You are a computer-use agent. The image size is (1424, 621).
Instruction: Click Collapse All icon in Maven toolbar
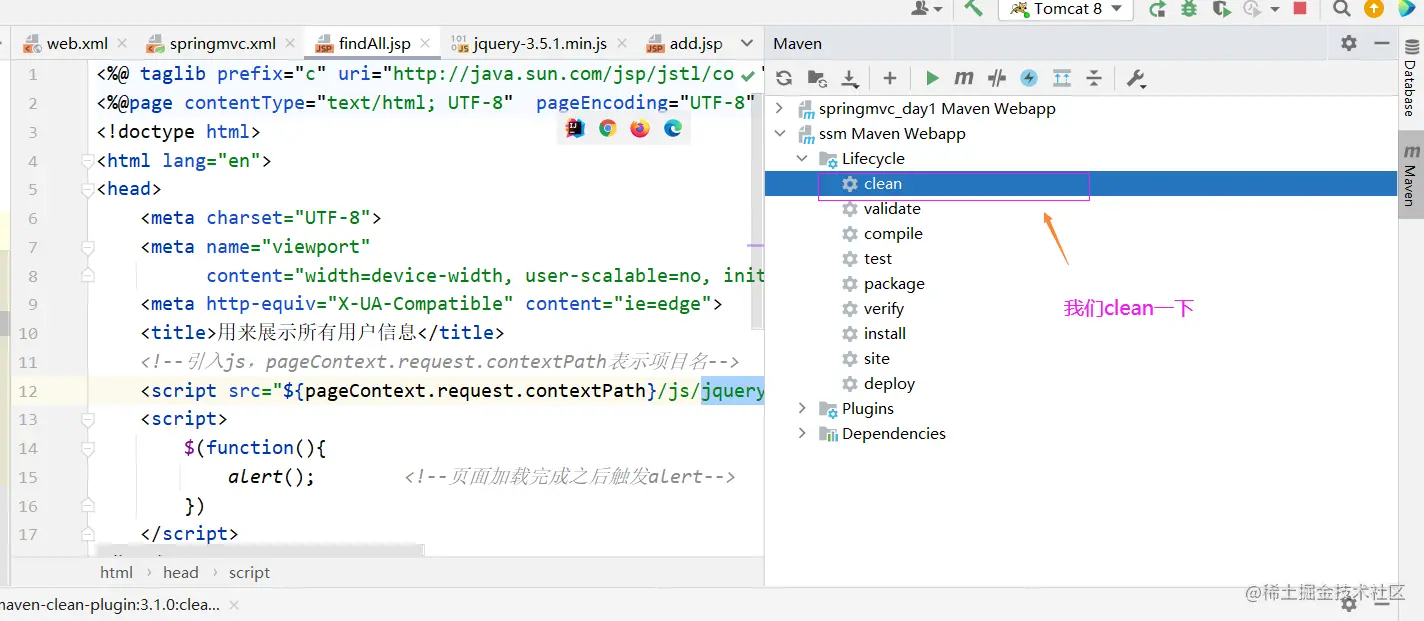click(1094, 78)
